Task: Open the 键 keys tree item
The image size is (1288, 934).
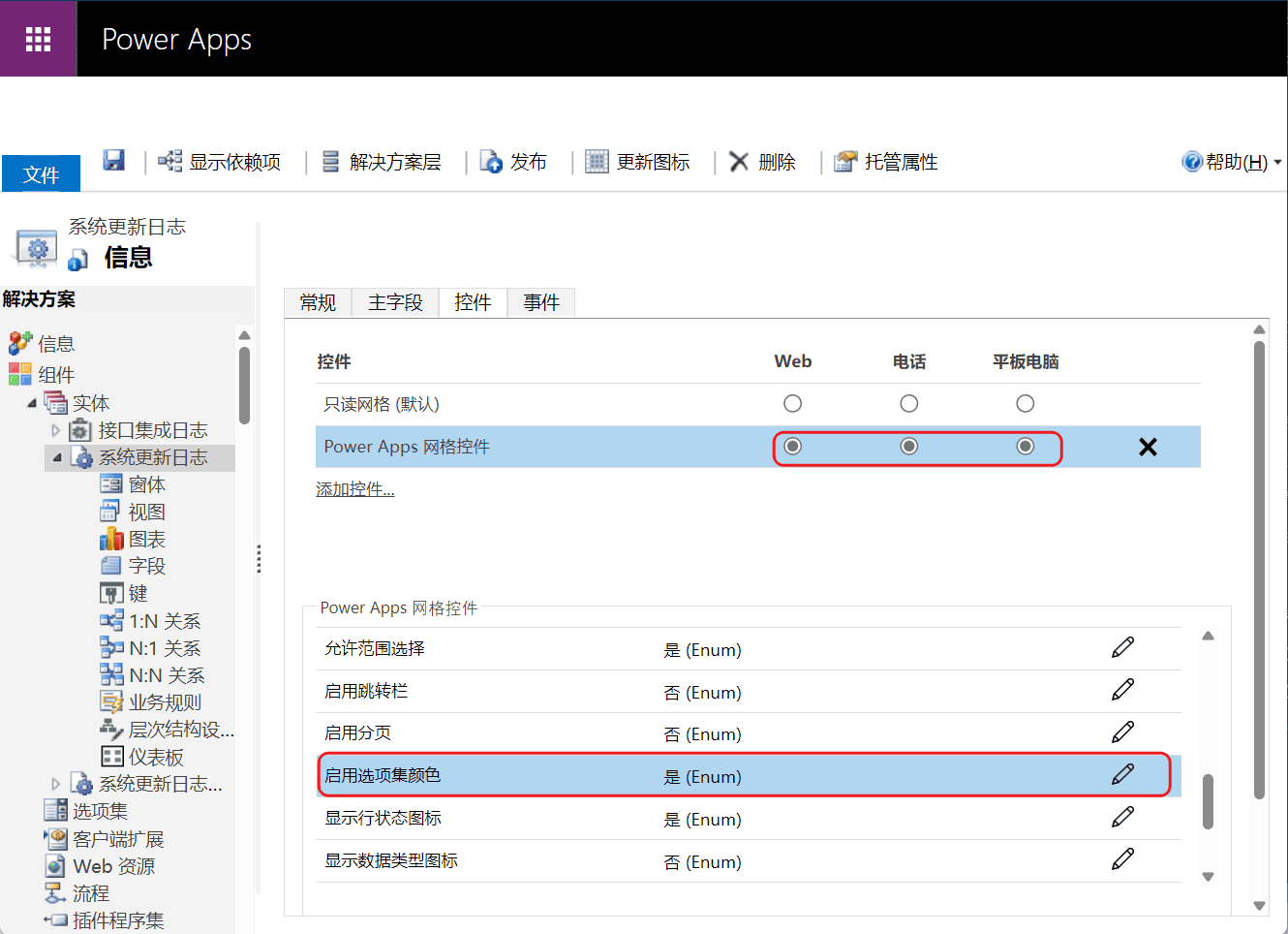Action: (138, 593)
